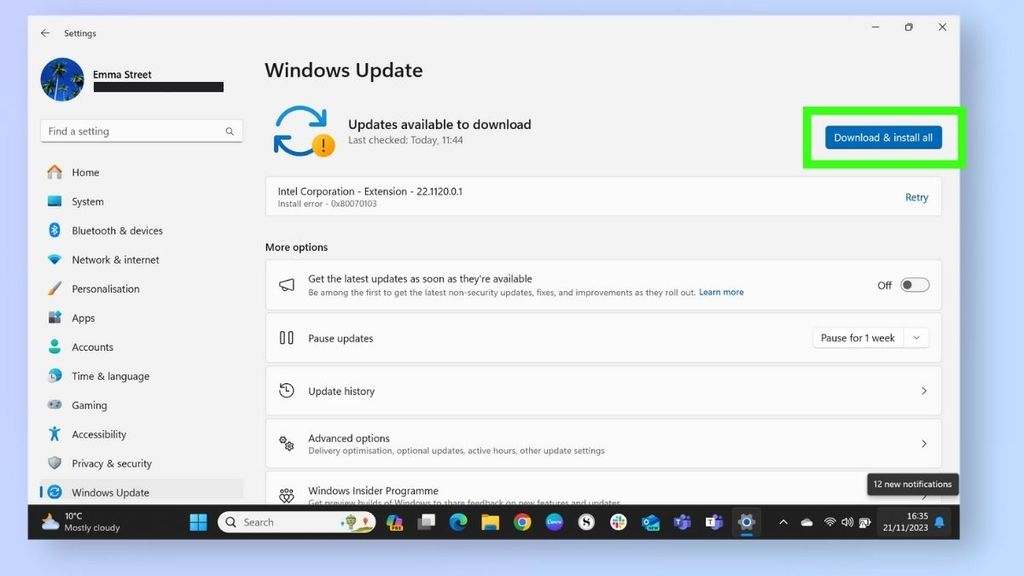Open Canva from the taskbar
Screen dimensions: 1024x576
[553, 522]
